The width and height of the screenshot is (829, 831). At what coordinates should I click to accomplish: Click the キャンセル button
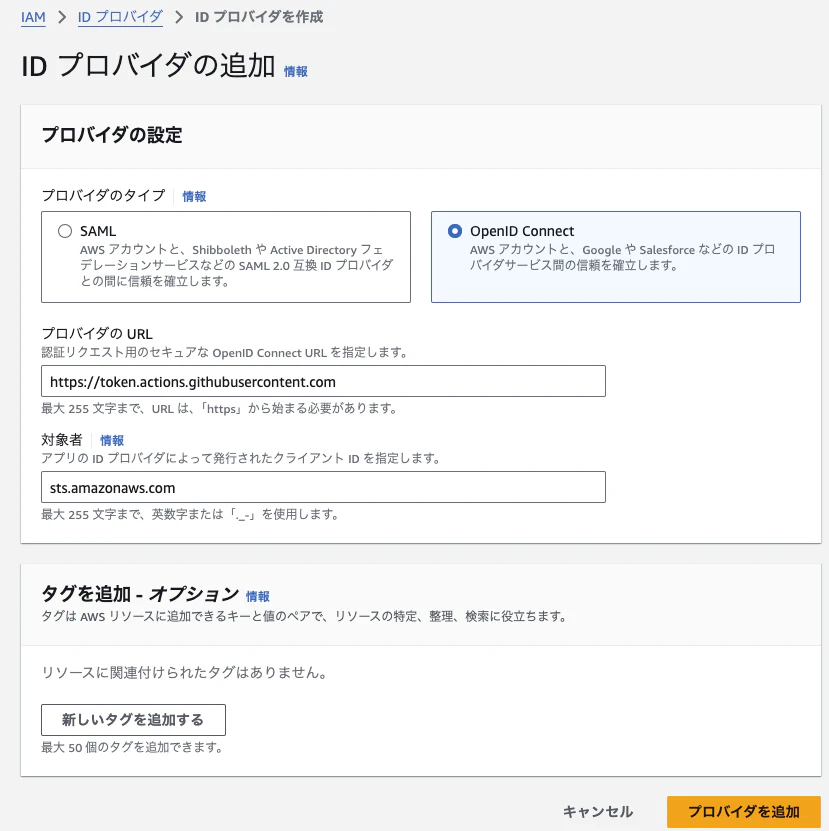tap(598, 812)
